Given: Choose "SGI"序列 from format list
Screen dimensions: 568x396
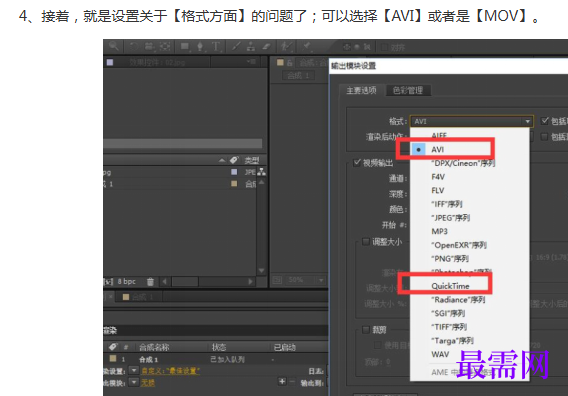Looking at the screenshot, I should click(x=448, y=313).
